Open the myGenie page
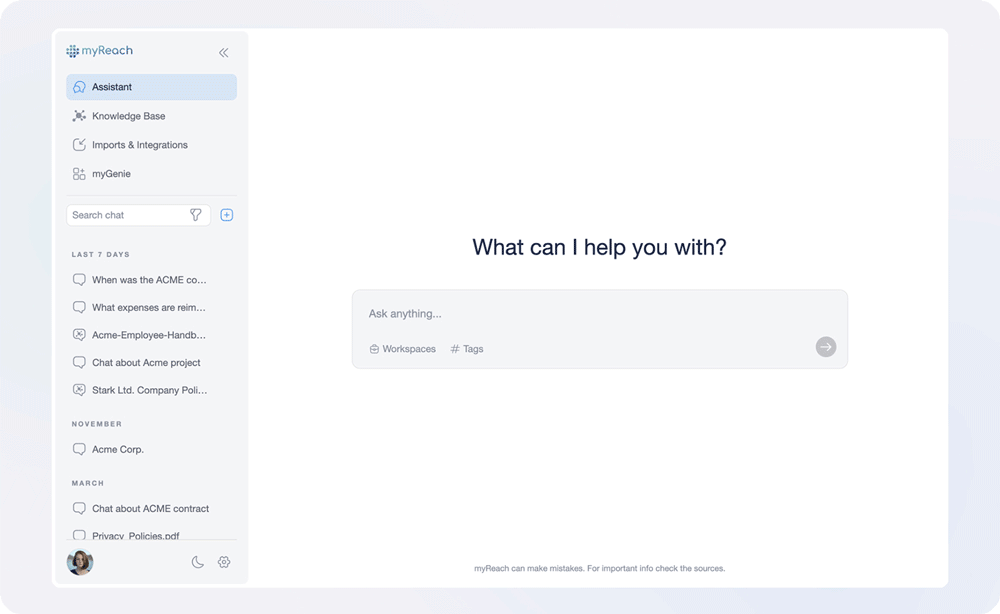1000x614 pixels. coord(111,174)
